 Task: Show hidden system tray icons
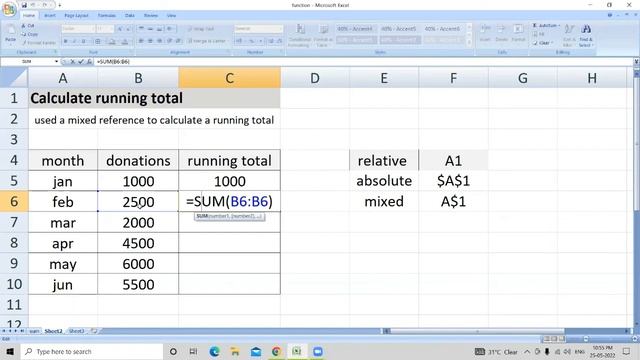pos(527,351)
